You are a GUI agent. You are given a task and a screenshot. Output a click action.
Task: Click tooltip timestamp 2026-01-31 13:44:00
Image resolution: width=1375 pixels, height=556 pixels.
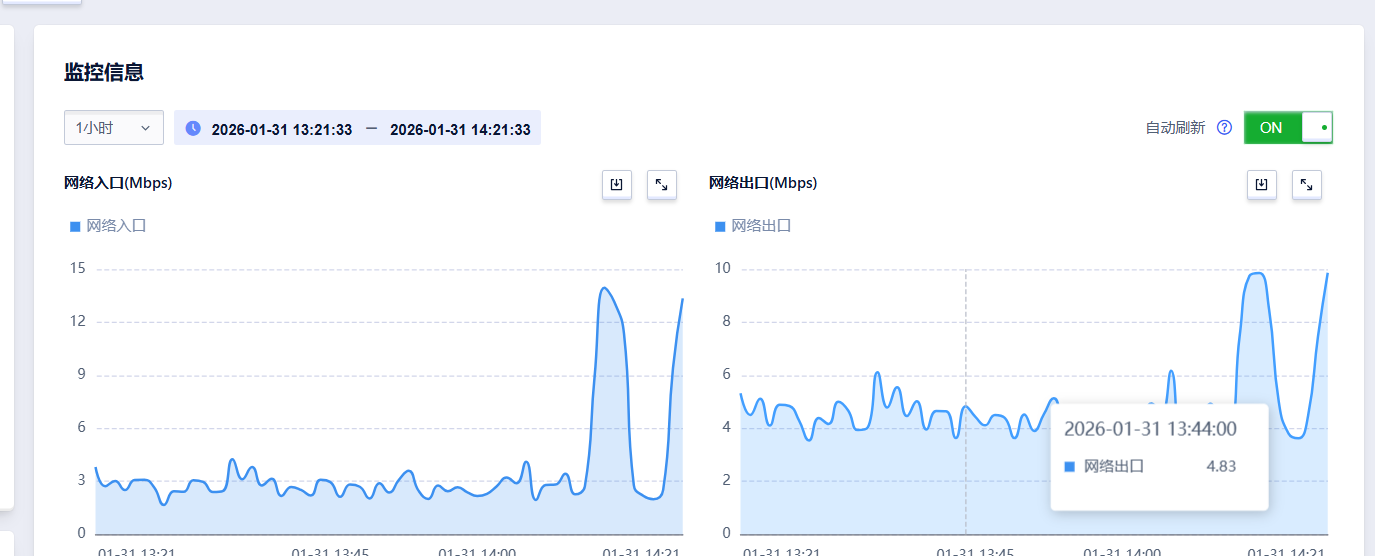pyautogui.click(x=1150, y=430)
